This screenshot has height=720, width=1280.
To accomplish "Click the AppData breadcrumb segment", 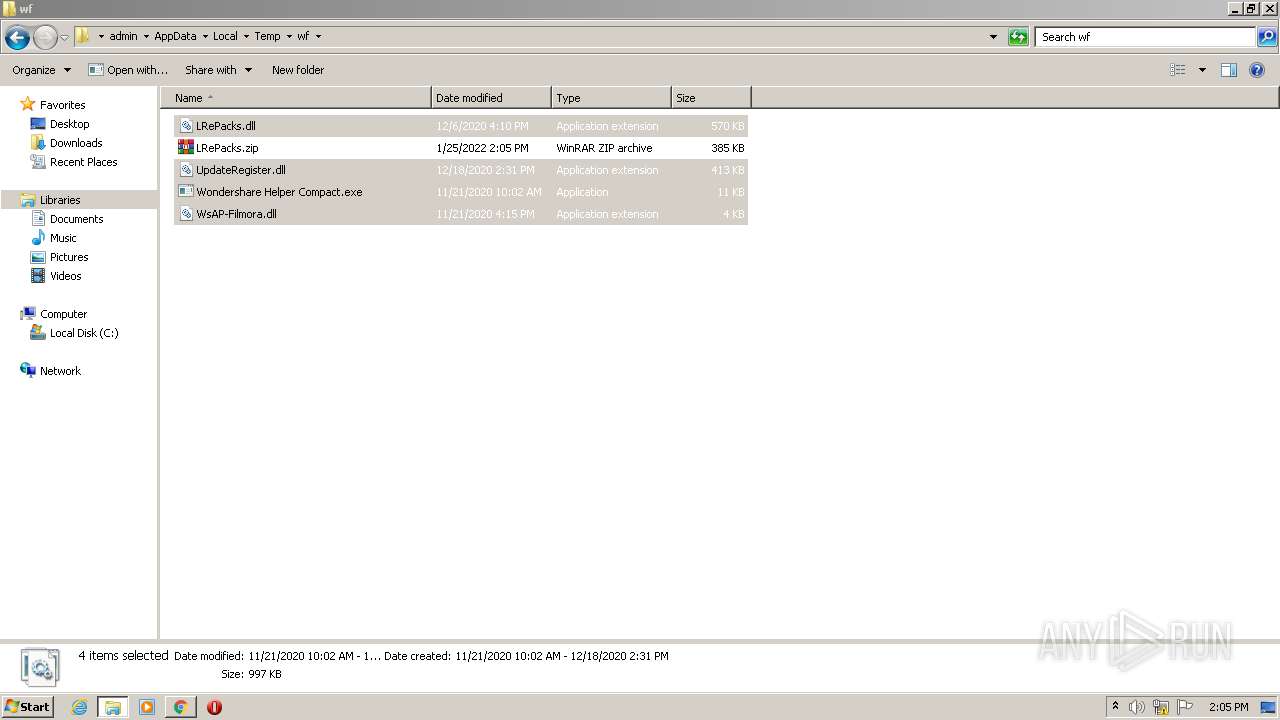I will point(175,36).
